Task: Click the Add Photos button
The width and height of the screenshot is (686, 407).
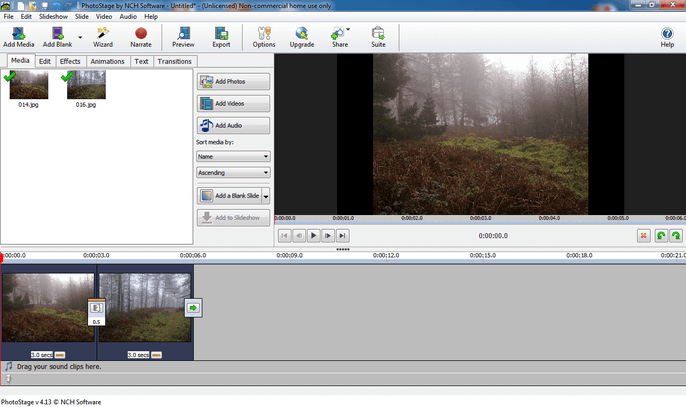Action: coord(233,81)
